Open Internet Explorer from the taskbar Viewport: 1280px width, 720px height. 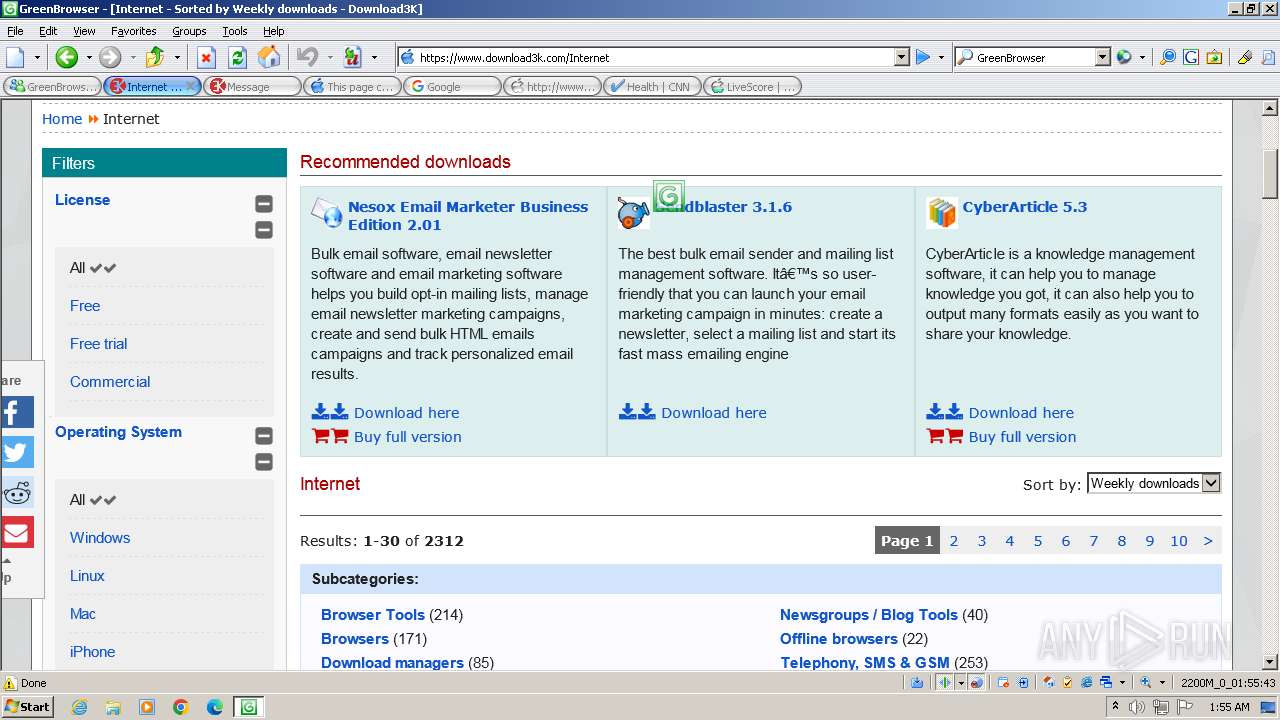pos(79,707)
